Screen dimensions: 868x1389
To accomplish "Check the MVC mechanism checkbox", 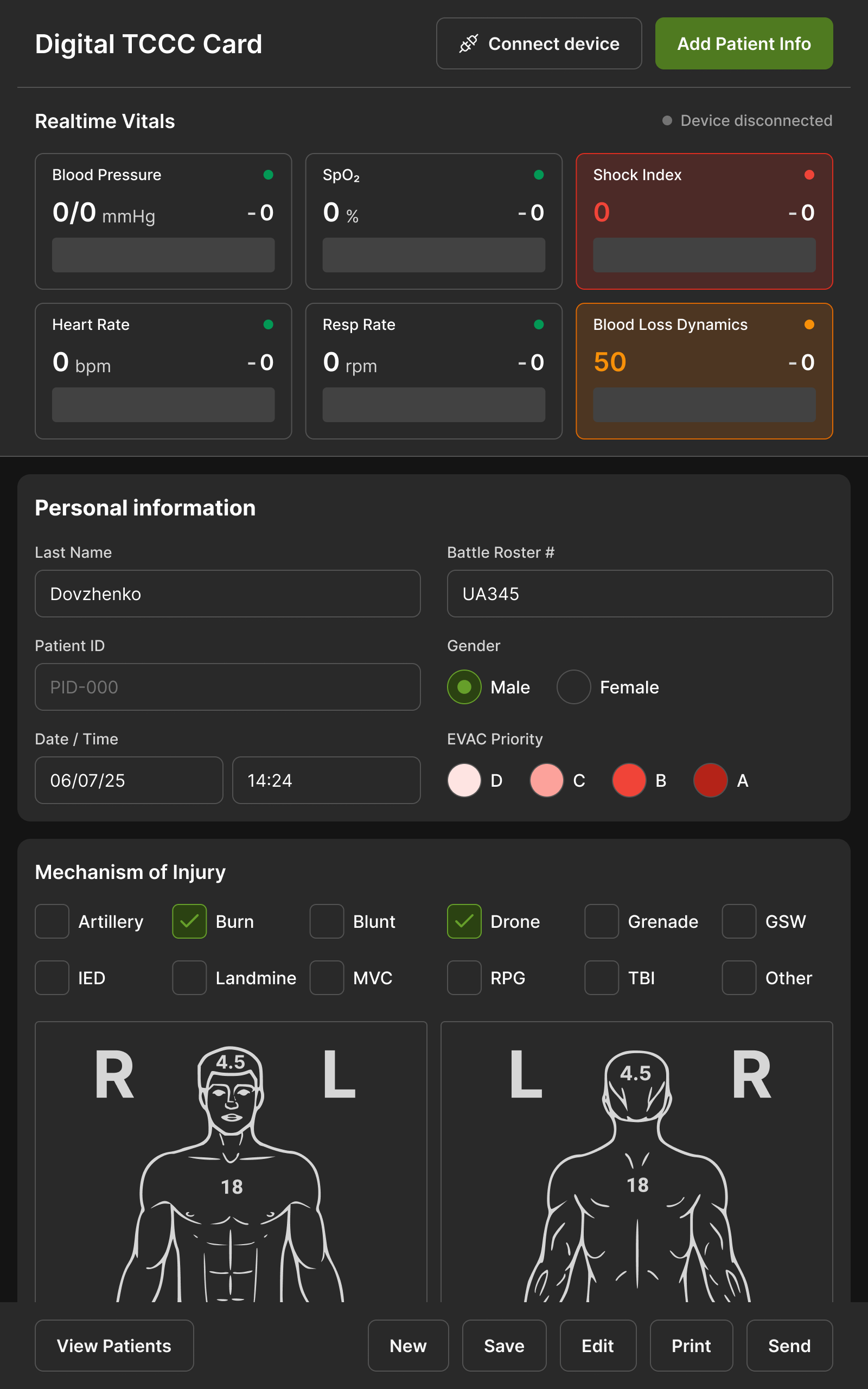I will (327, 978).
